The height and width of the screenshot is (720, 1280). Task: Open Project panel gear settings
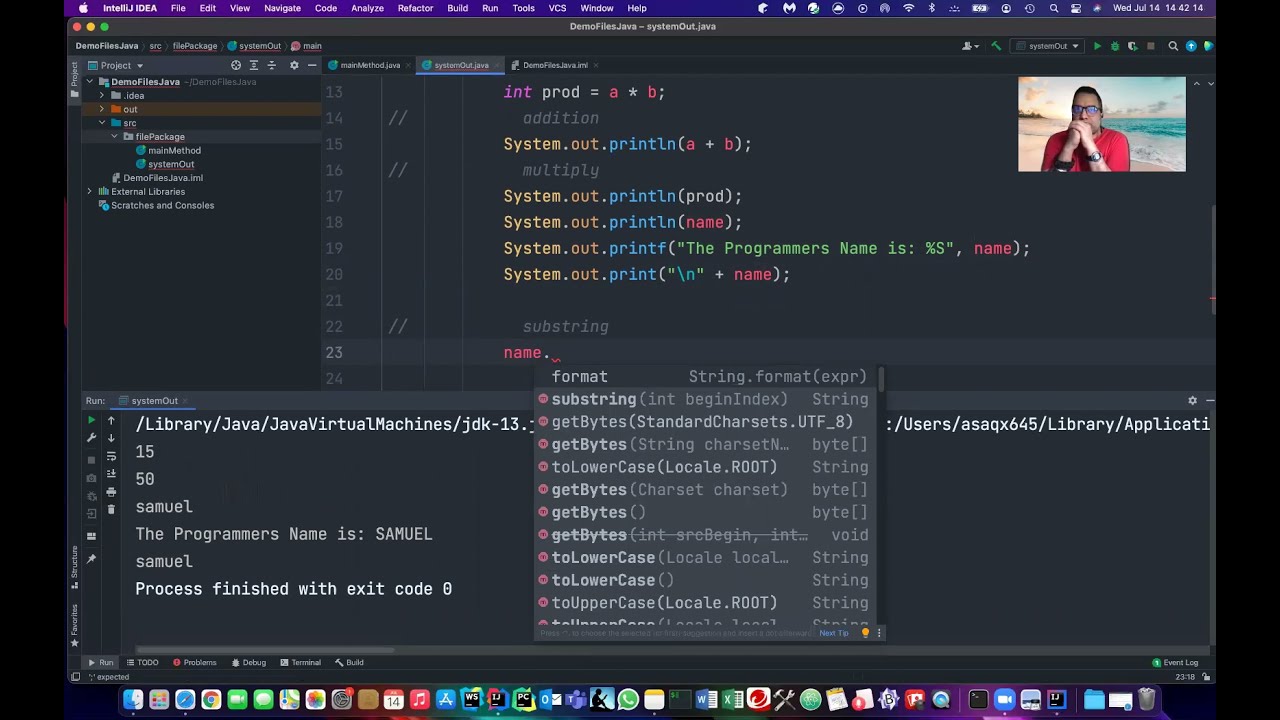294,65
